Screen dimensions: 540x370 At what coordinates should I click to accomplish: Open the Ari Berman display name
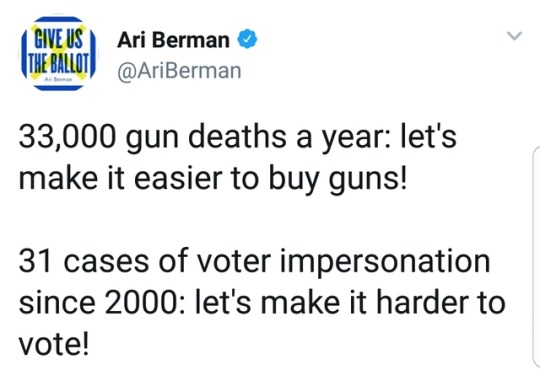pos(173,40)
